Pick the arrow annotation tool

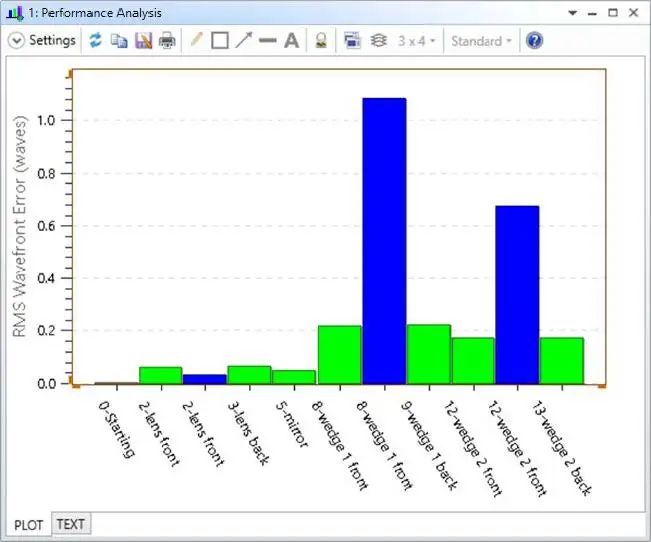coord(244,40)
